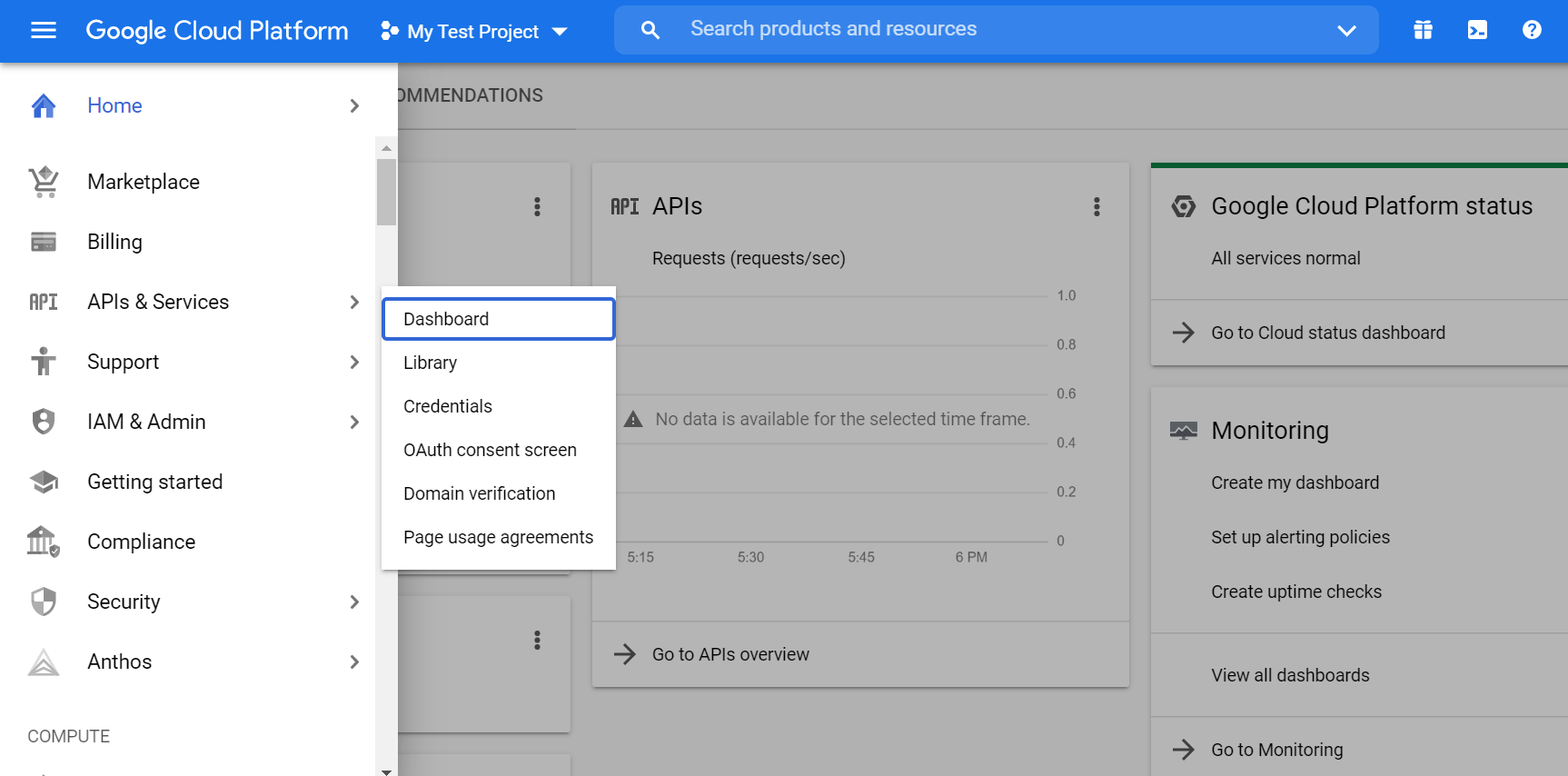Open APIs card three-dot menu
Viewport: 1568px width, 776px height.
(1097, 207)
